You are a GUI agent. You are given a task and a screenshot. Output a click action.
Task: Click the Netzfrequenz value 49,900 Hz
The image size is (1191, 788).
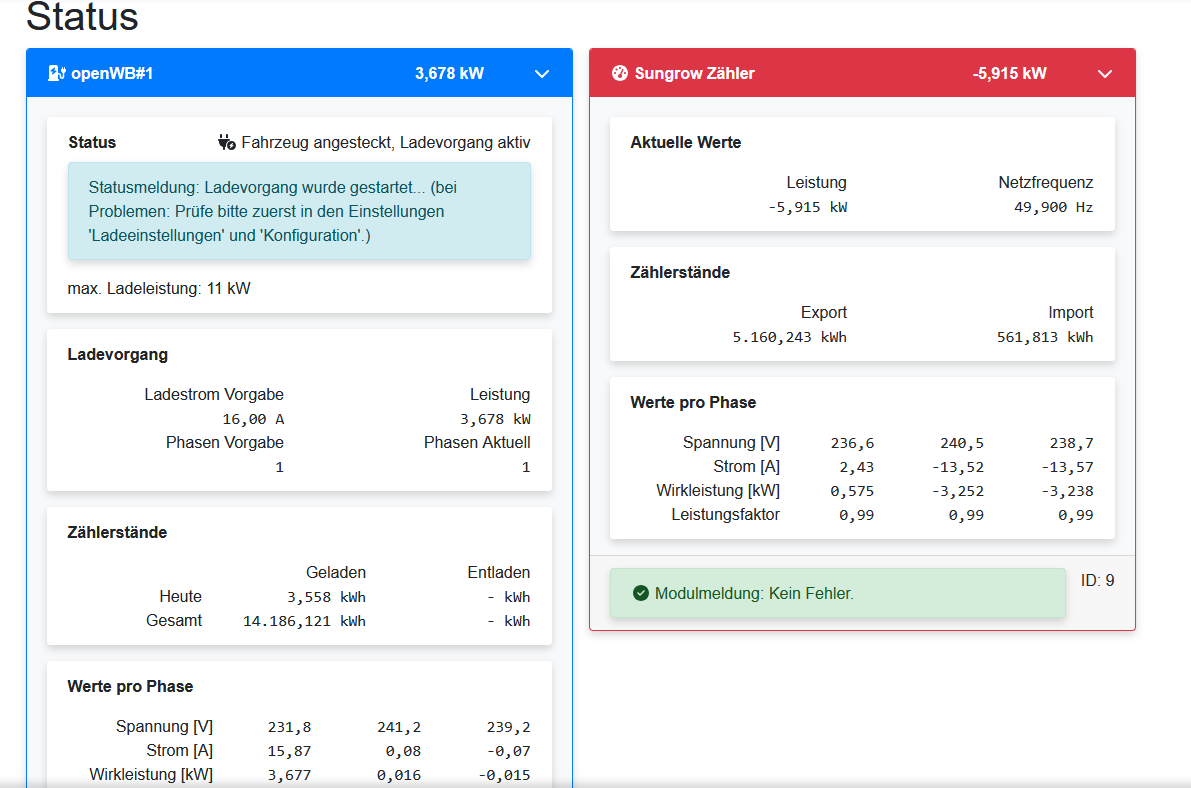click(x=1054, y=207)
